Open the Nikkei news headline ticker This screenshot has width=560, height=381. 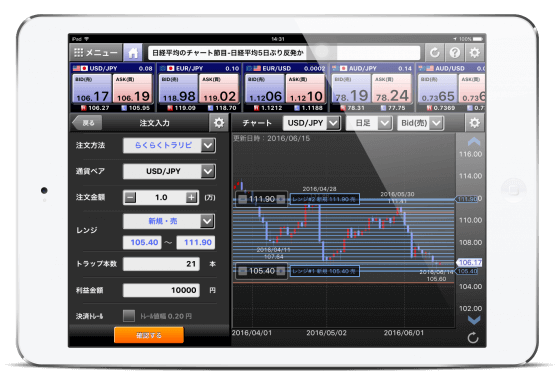(284, 53)
